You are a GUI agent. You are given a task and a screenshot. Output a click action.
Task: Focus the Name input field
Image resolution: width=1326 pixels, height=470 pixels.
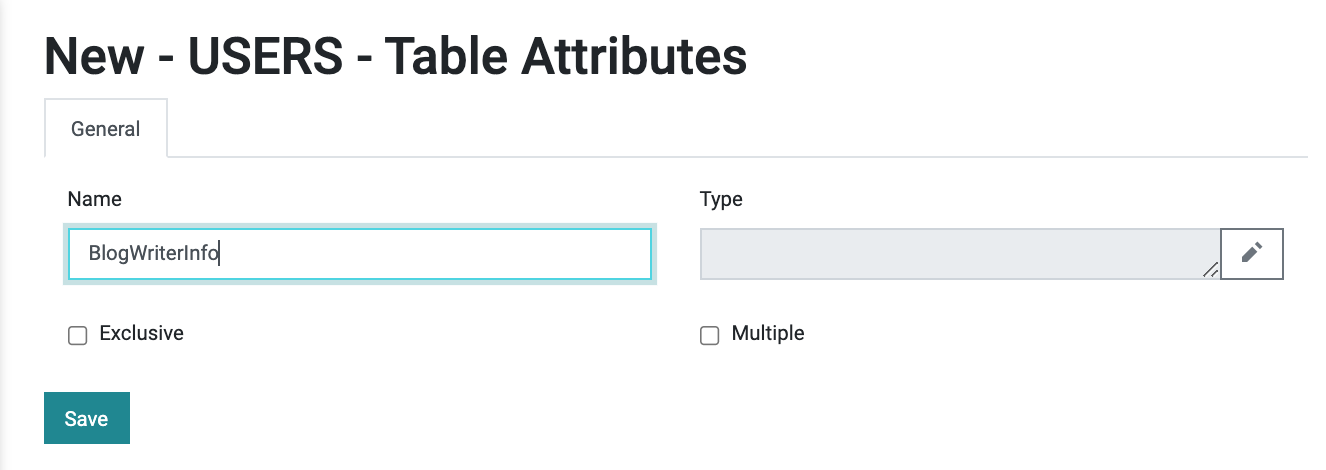pos(360,254)
